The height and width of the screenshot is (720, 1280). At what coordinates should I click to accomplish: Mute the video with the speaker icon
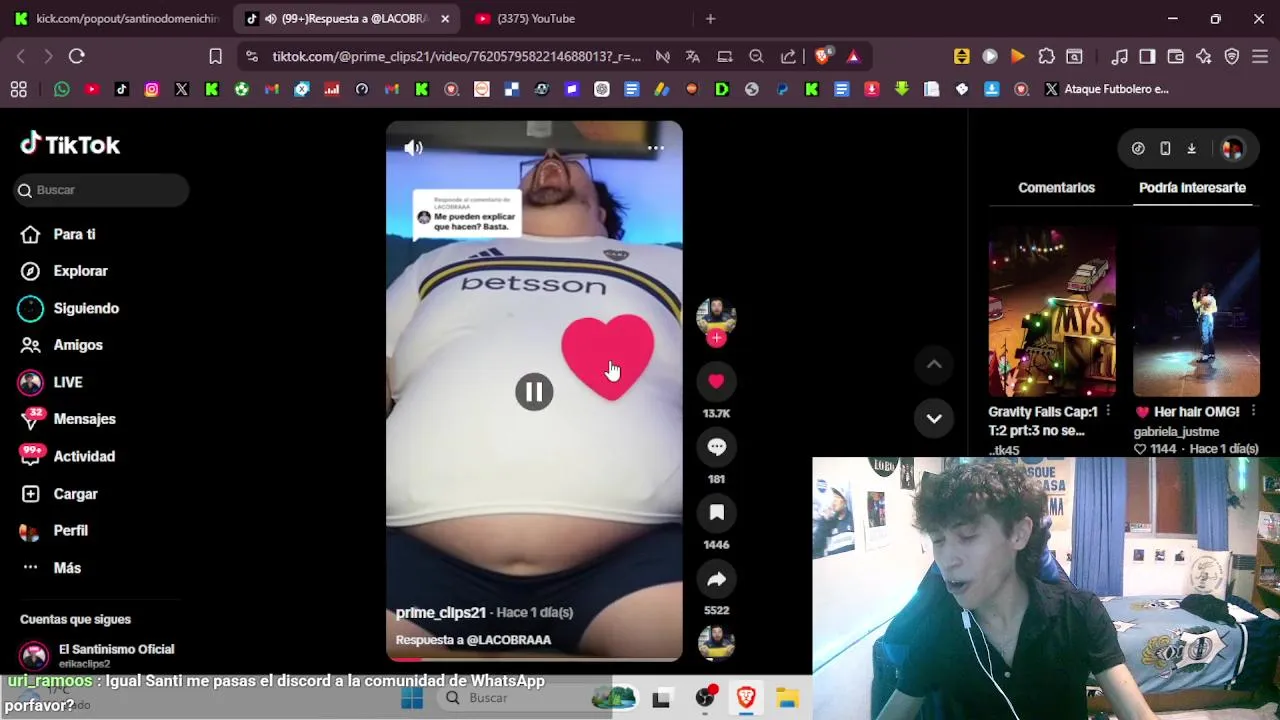tap(413, 148)
